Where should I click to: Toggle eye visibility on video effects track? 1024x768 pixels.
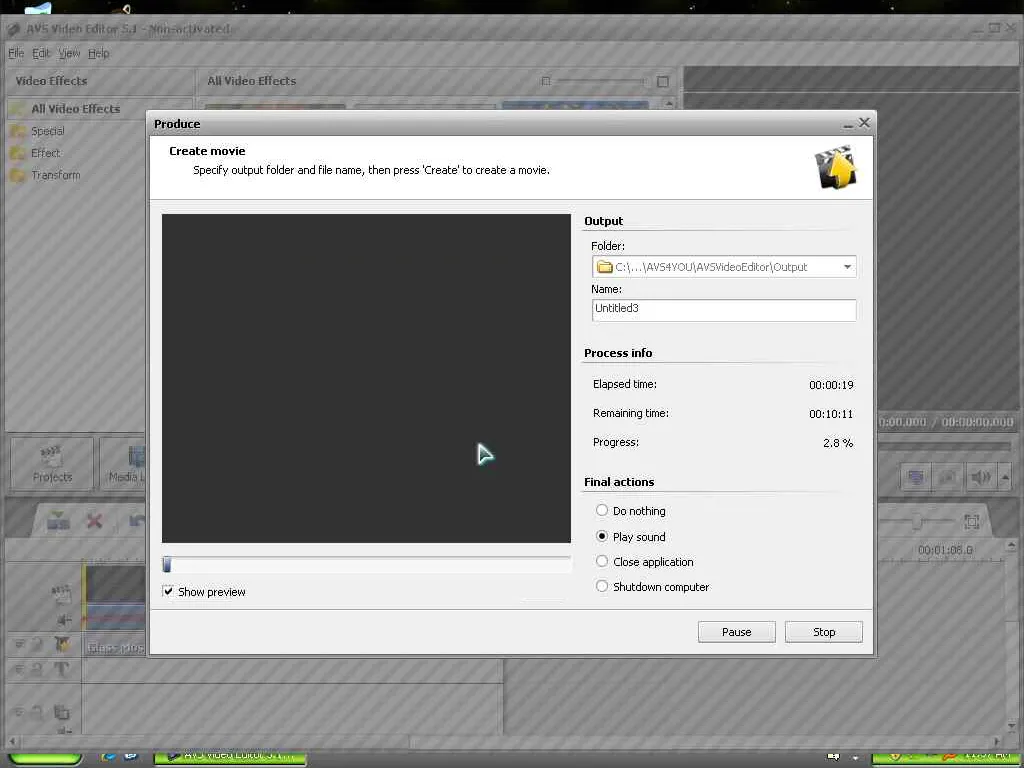pyautogui.click(x=19, y=644)
